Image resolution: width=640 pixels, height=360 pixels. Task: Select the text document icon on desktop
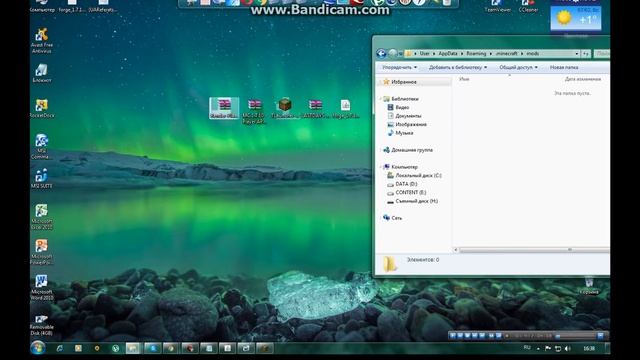(x=345, y=108)
